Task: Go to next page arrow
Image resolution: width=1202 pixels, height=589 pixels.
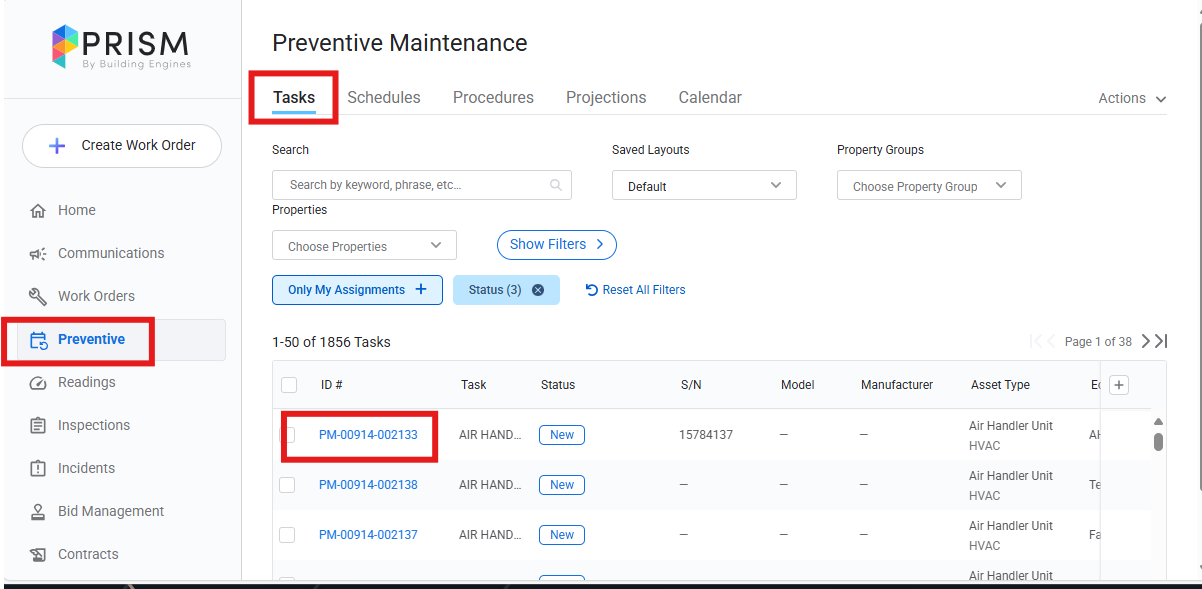Action: pos(1146,342)
